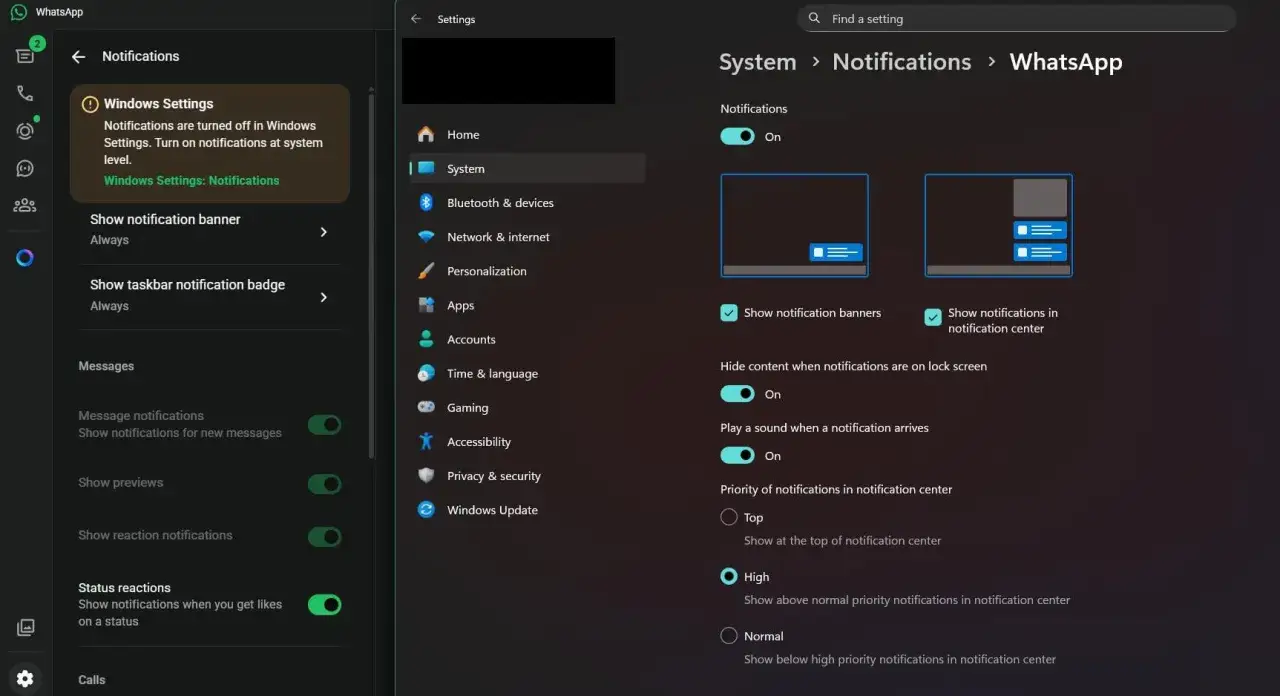Click 'Show at the top of notification center' text
Viewport: 1280px width, 696px height.
coord(843,540)
